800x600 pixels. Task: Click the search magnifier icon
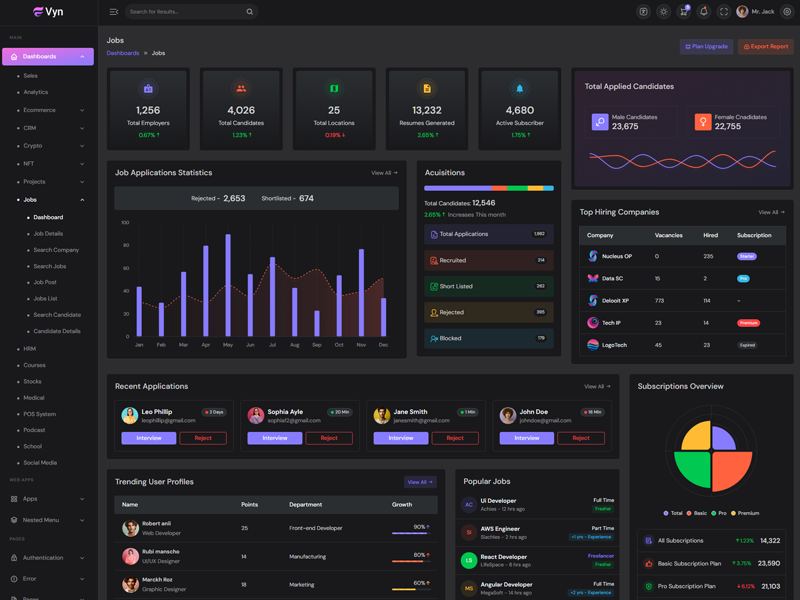(x=250, y=12)
